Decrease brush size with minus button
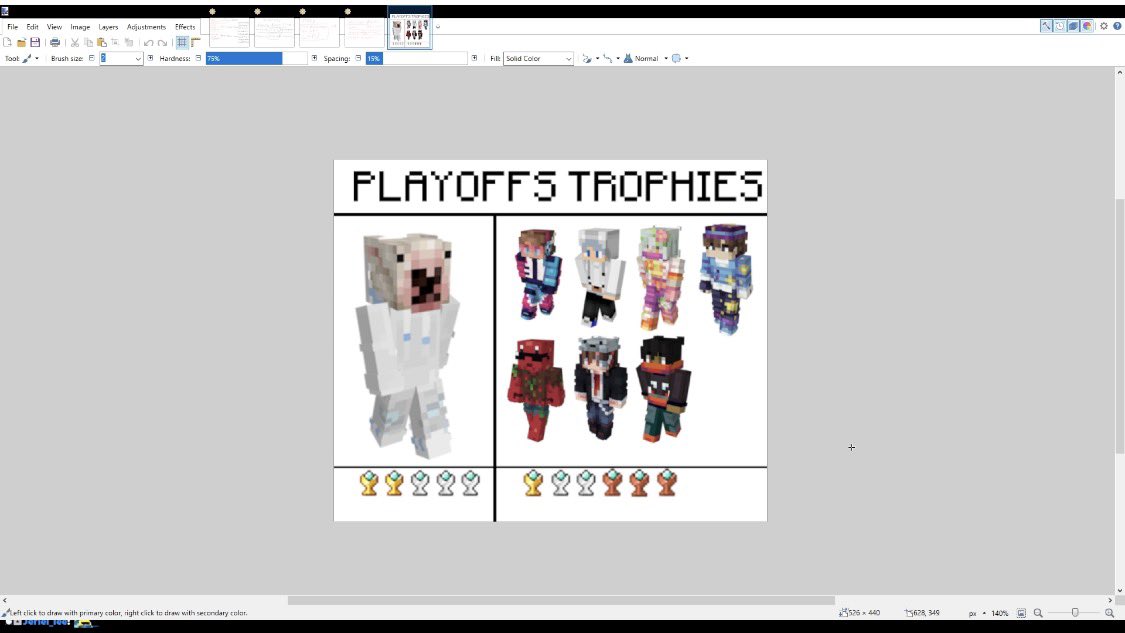The height and width of the screenshot is (633, 1125). [x=91, y=58]
